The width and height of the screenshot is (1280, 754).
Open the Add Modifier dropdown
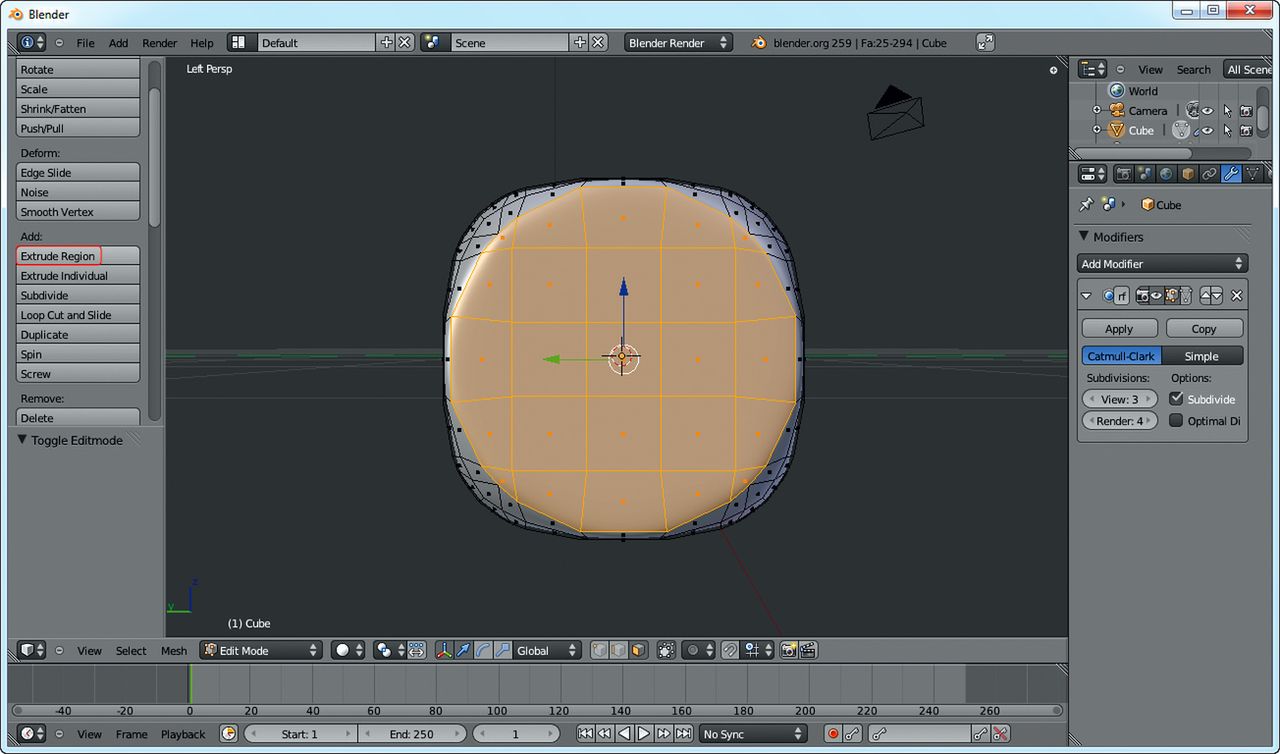[1163, 264]
